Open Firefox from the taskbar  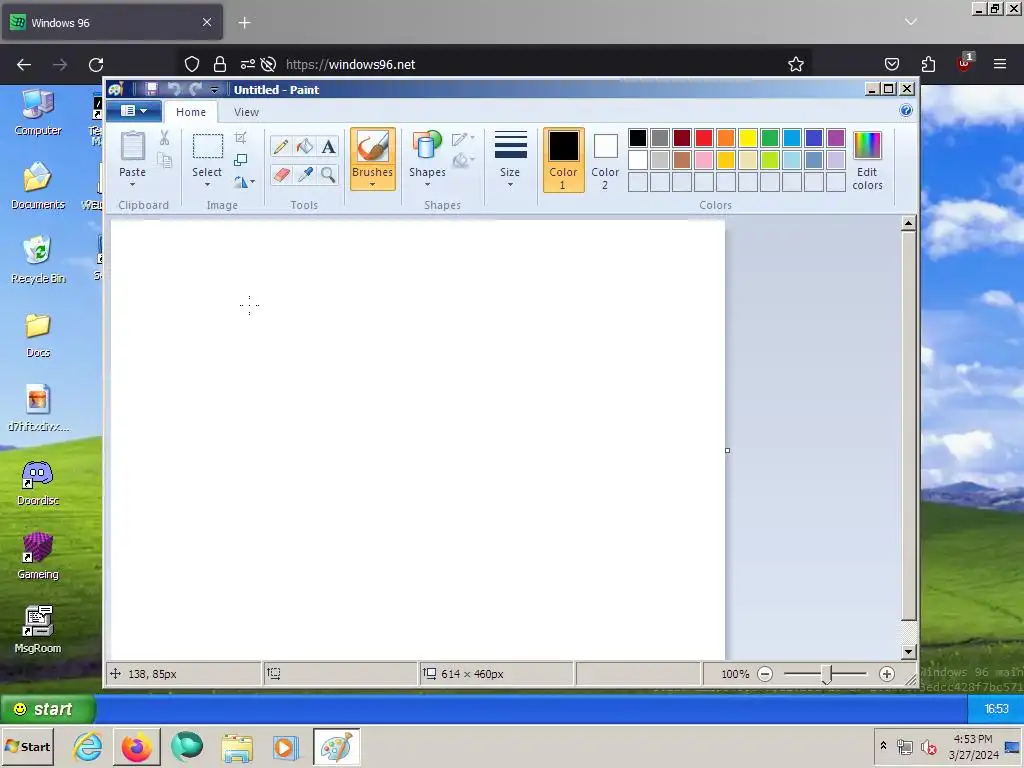click(x=136, y=746)
